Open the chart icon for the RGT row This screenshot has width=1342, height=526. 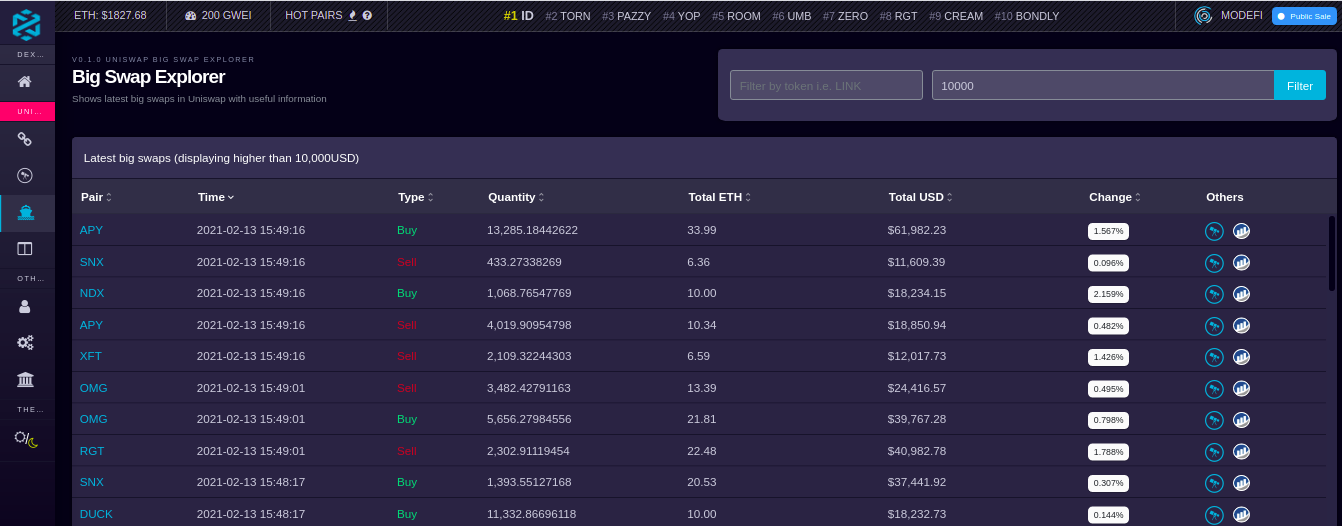pos(1241,451)
